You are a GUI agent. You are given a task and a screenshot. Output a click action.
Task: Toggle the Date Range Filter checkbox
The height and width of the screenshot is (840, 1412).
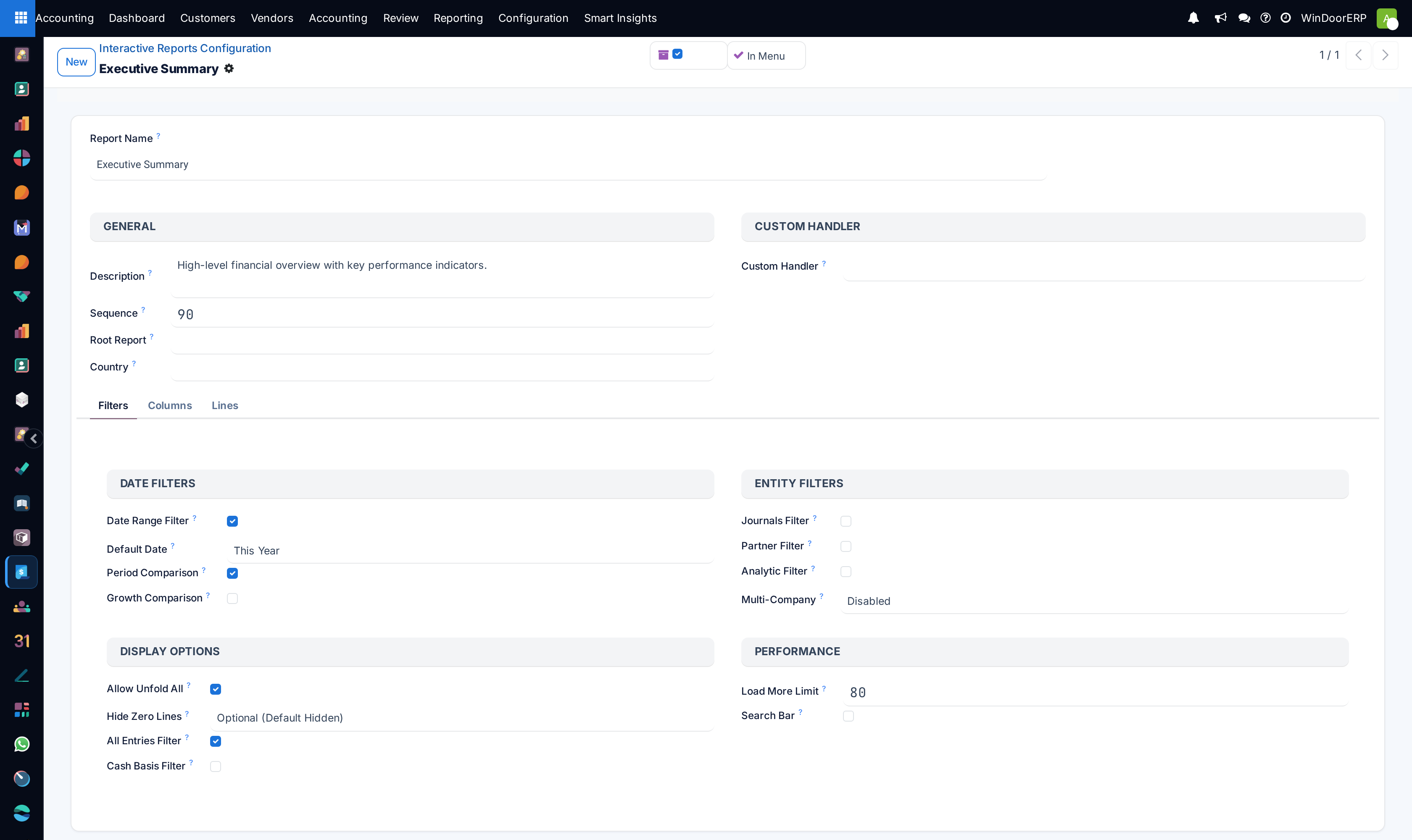click(x=232, y=521)
